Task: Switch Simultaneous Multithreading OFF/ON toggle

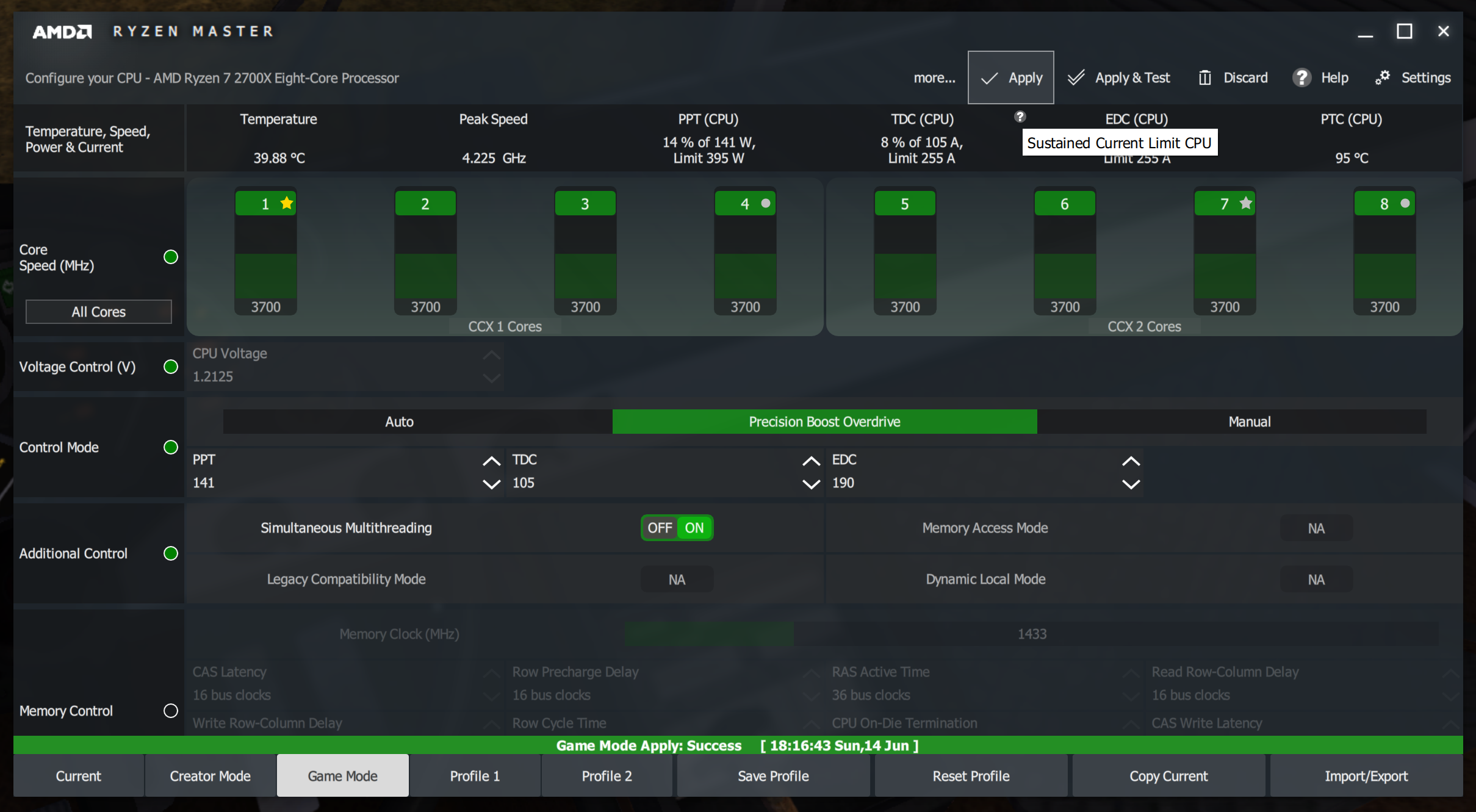Action: click(x=677, y=528)
